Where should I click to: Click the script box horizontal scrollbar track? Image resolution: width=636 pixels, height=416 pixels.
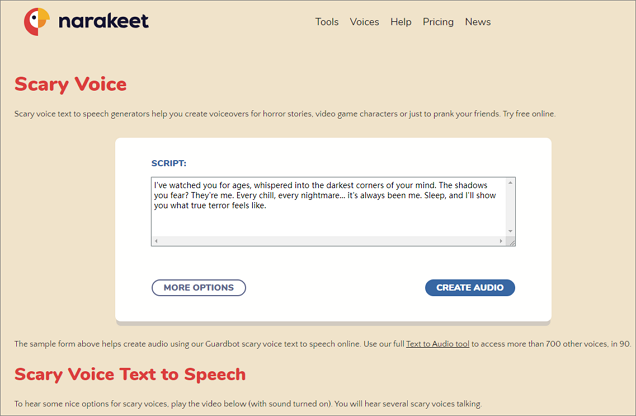coord(330,241)
